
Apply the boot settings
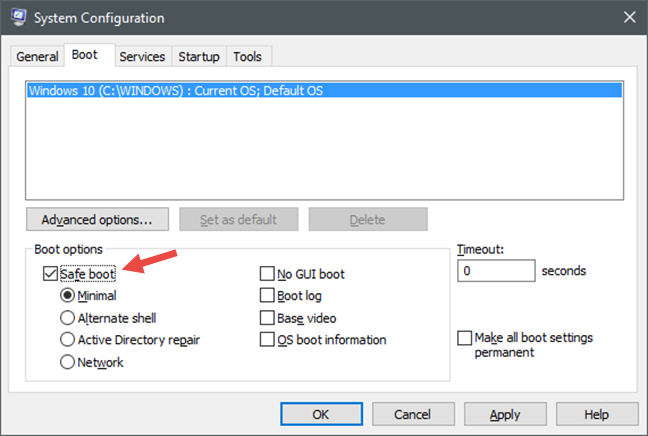505,414
